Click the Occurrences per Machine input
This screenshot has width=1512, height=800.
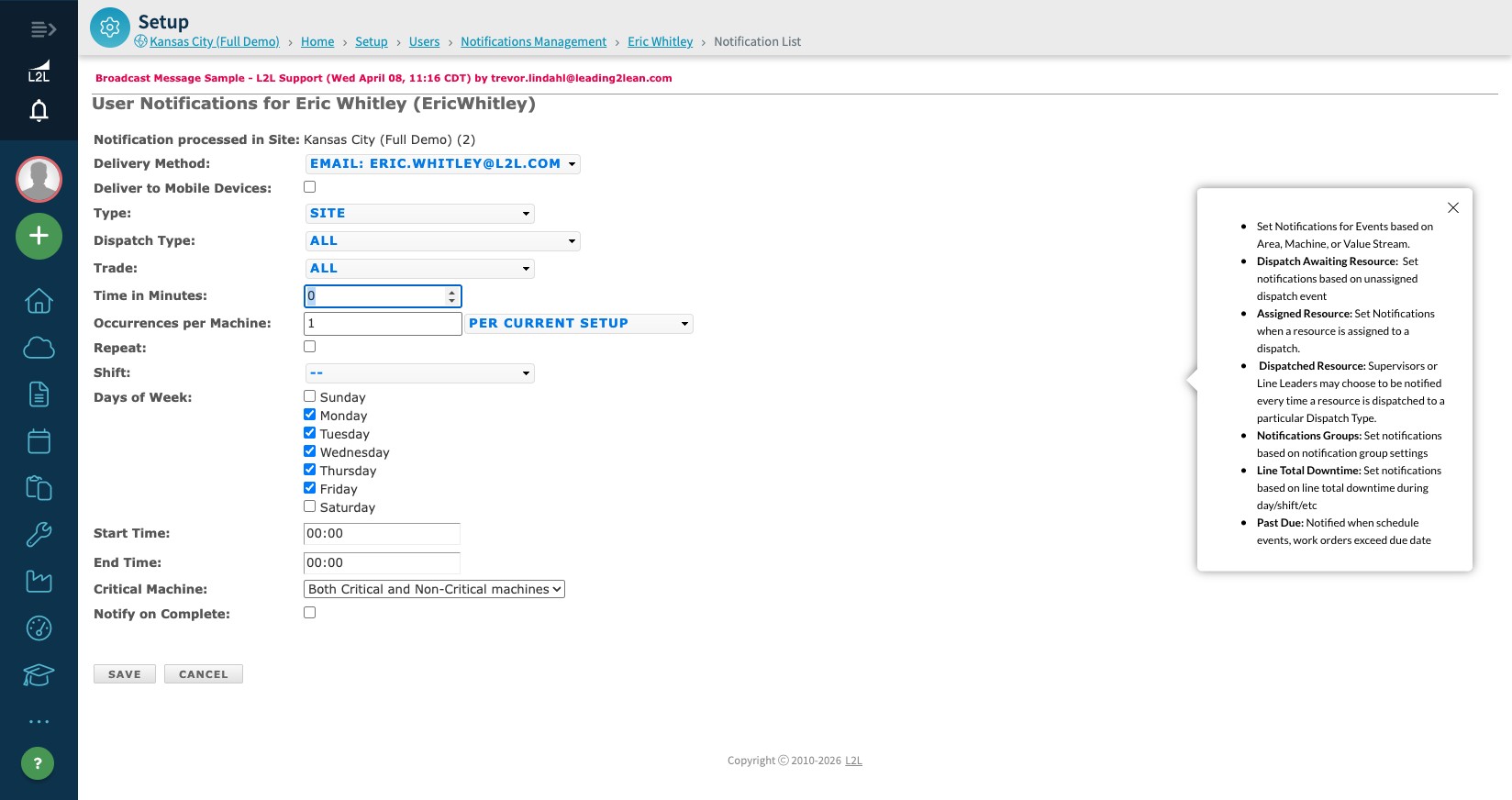[383, 324]
